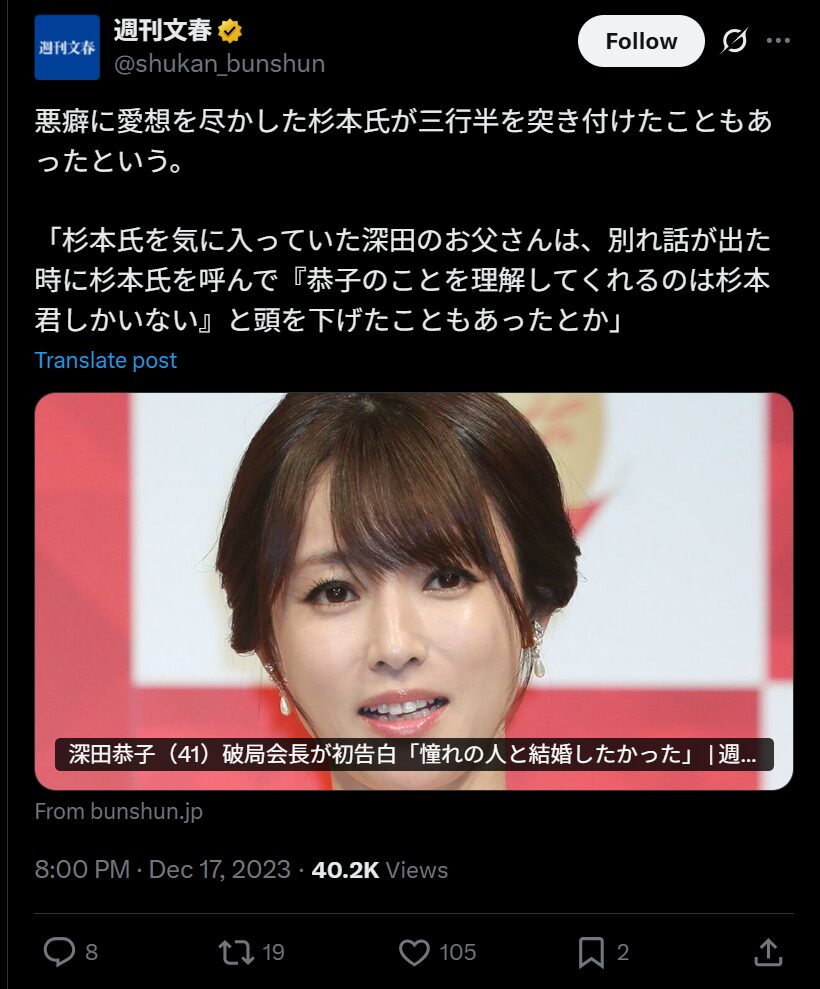Image resolution: width=820 pixels, height=989 pixels.
Task: Click Translate post
Action: click(105, 360)
